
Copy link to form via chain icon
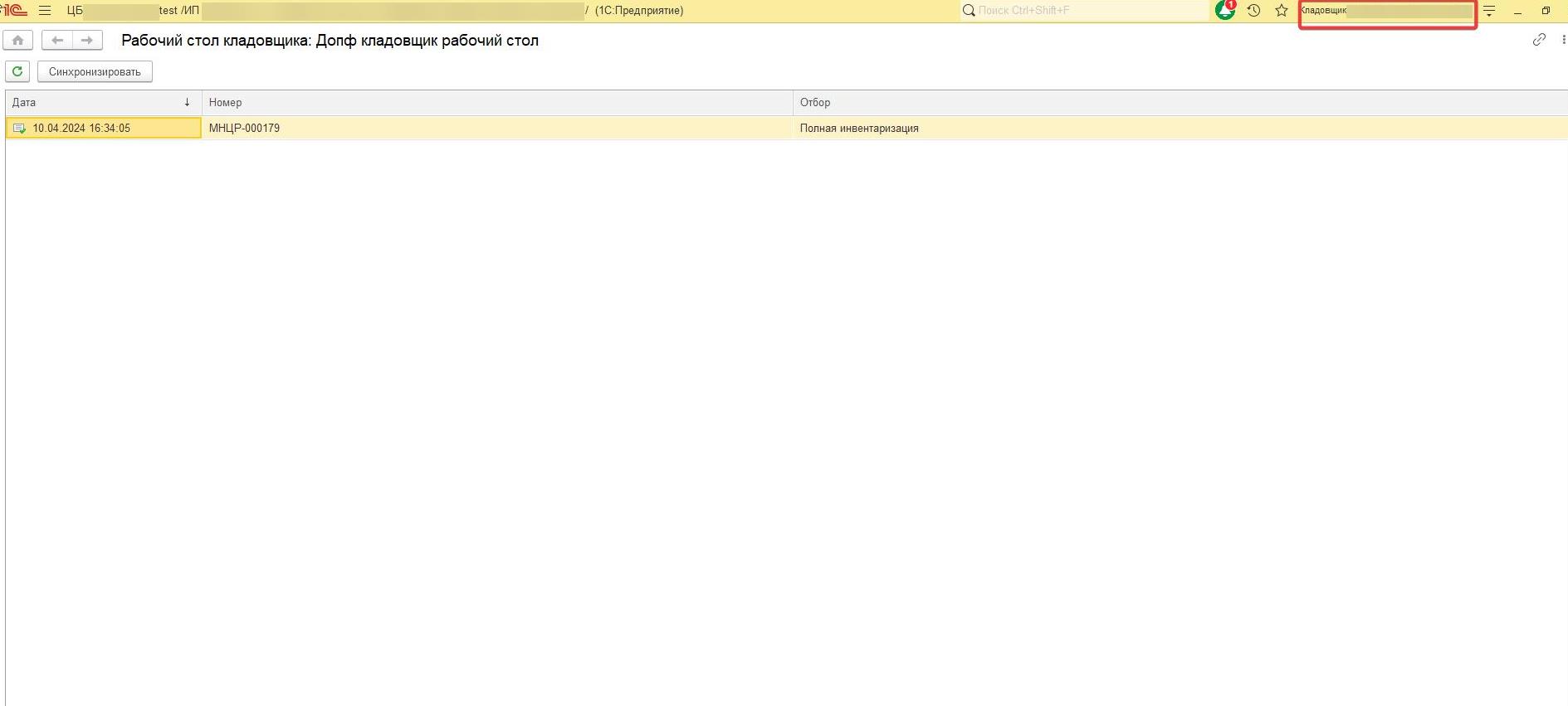[x=1539, y=40]
